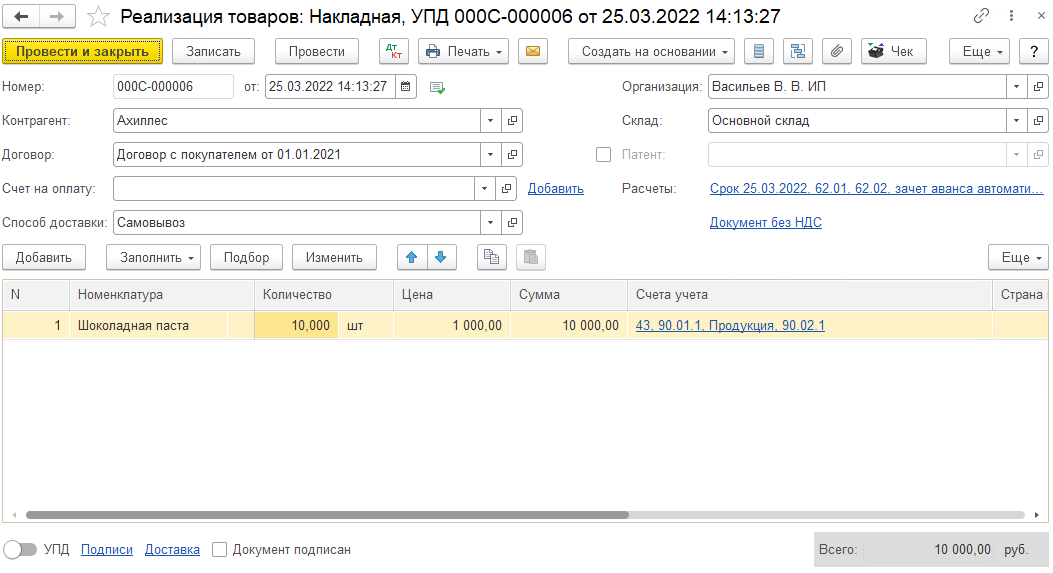This screenshot has width=1053, height=573.
Task: Add document to favorites with star
Action: coord(98,16)
